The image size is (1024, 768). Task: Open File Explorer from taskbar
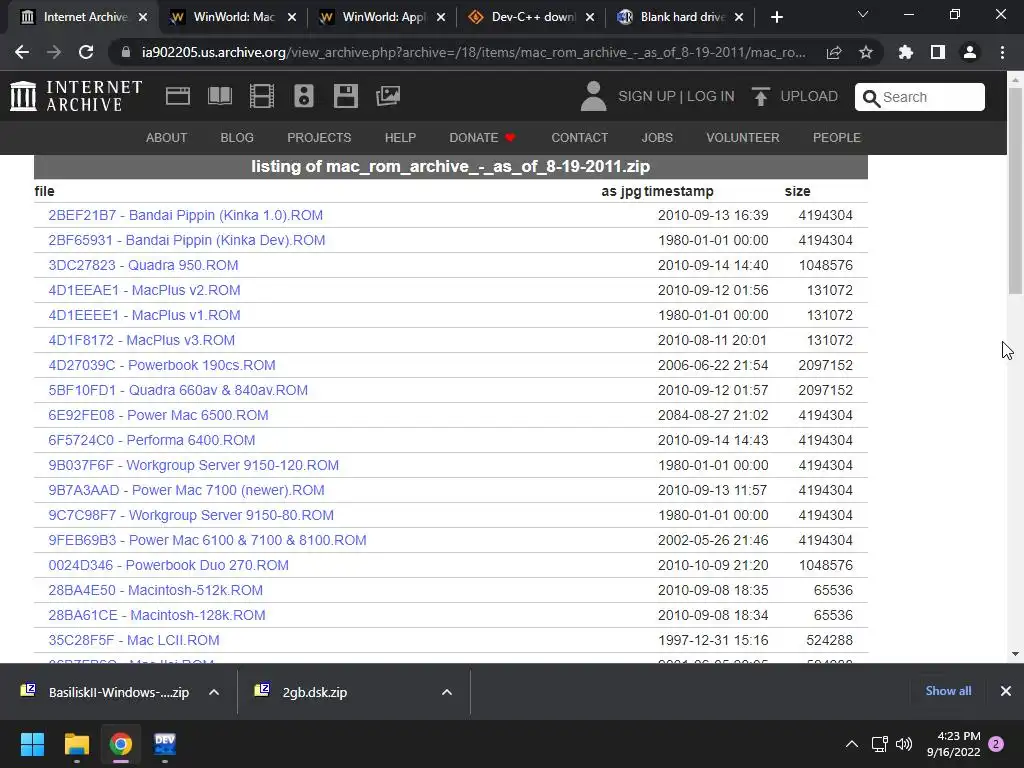point(76,744)
